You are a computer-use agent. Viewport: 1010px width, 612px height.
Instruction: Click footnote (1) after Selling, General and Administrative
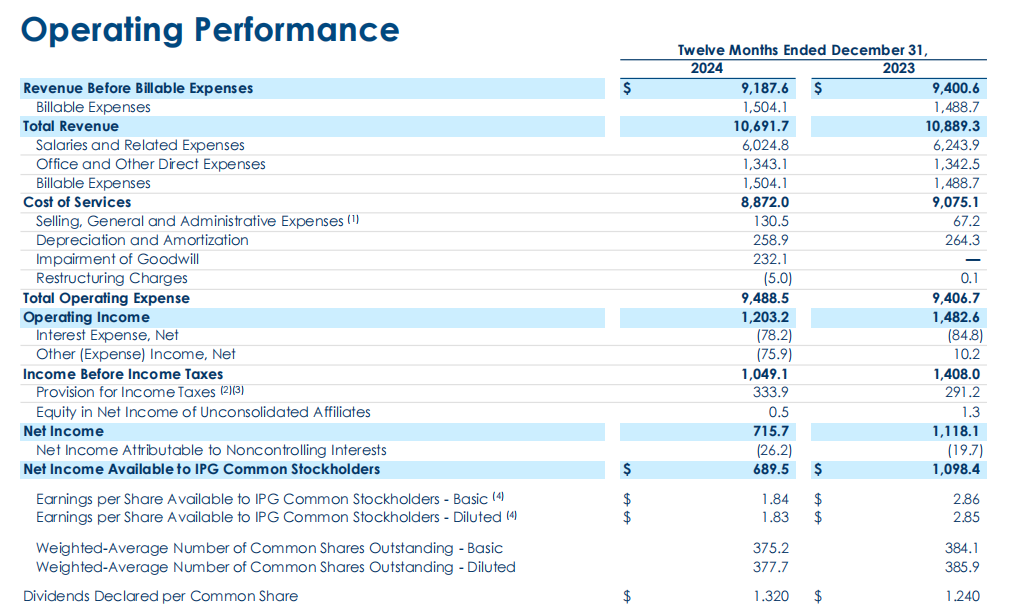(x=353, y=220)
